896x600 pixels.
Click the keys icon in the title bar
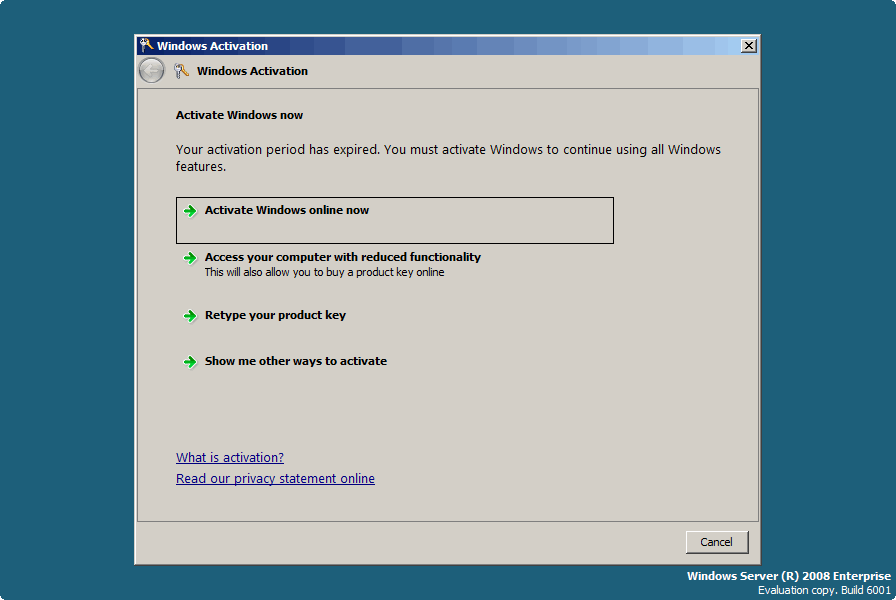pyautogui.click(x=146, y=45)
